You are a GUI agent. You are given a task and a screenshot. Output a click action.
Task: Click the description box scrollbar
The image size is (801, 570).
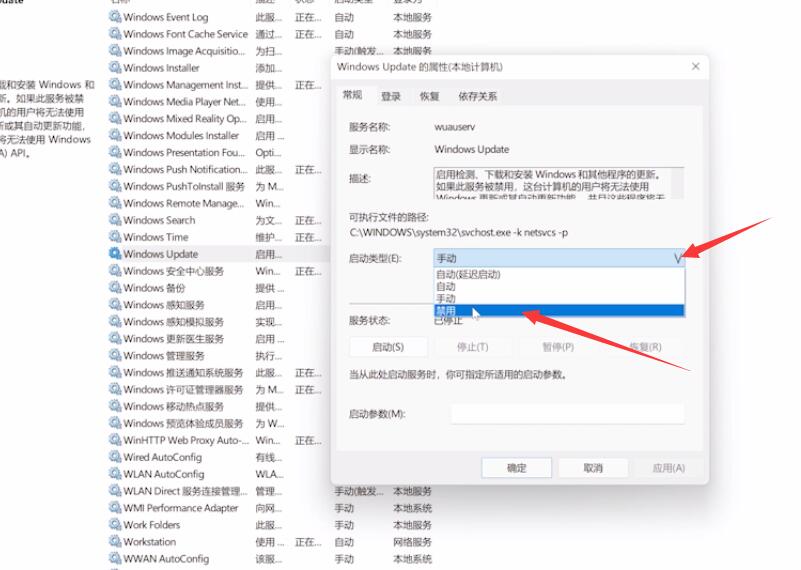(677, 183)
